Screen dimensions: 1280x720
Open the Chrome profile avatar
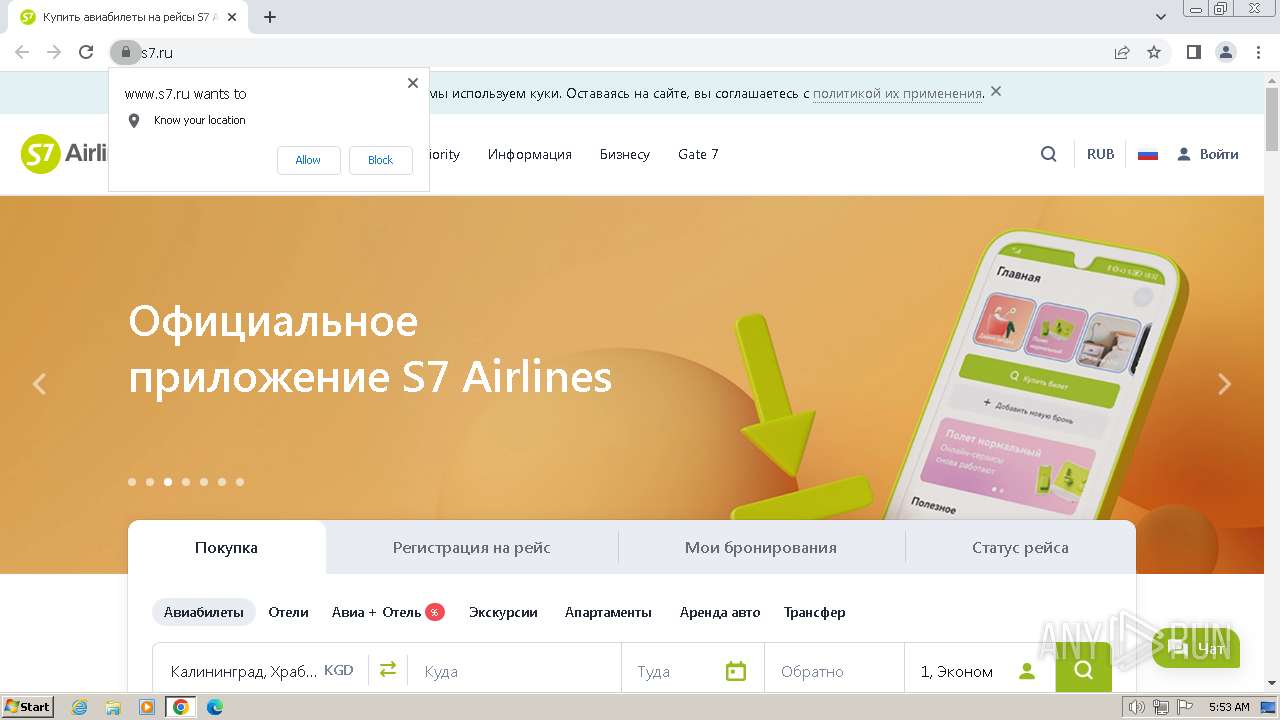click(1226, 52)
